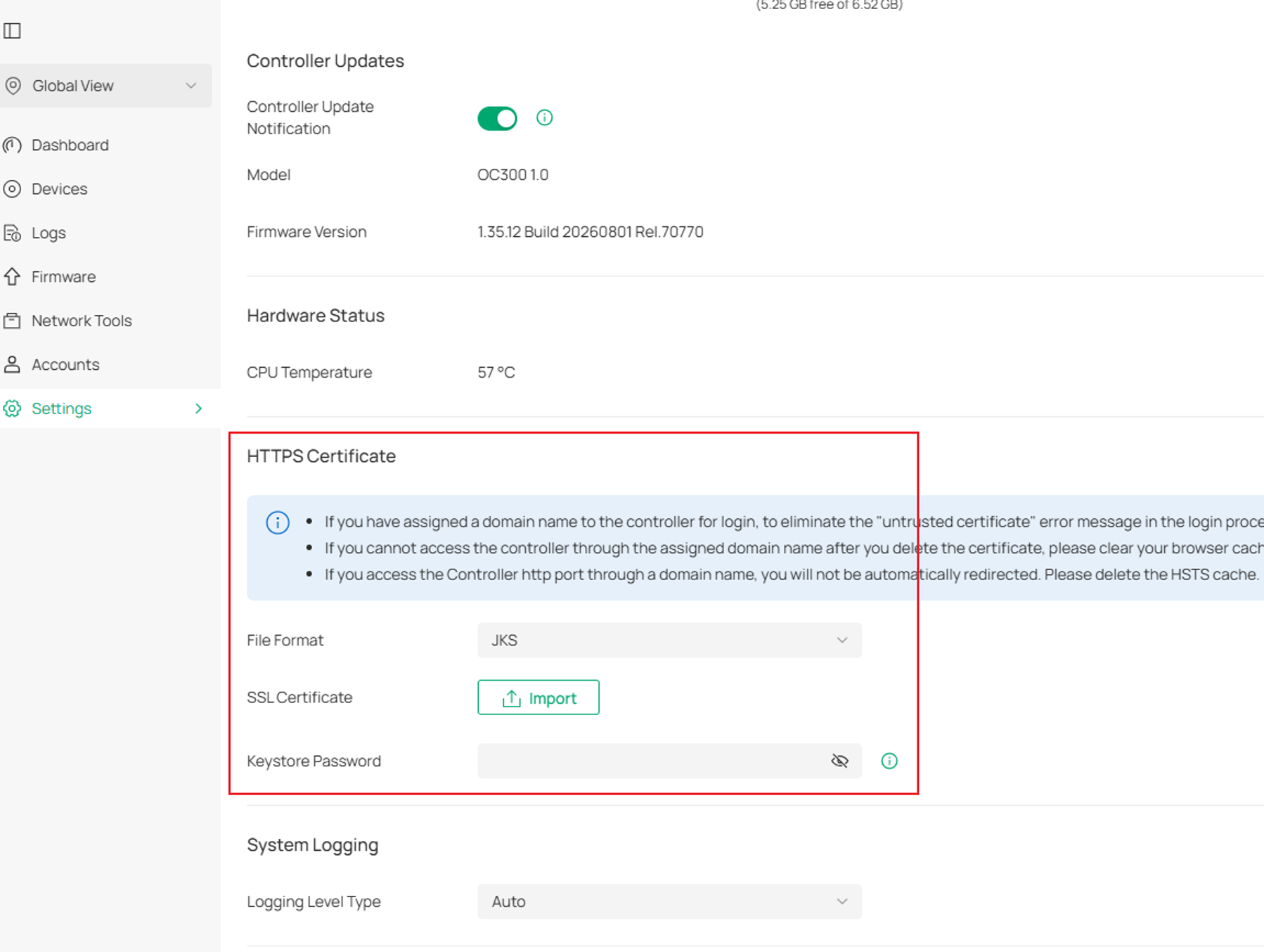Click the Devices circle icon

pyautogui.click(x=12, y=189)
